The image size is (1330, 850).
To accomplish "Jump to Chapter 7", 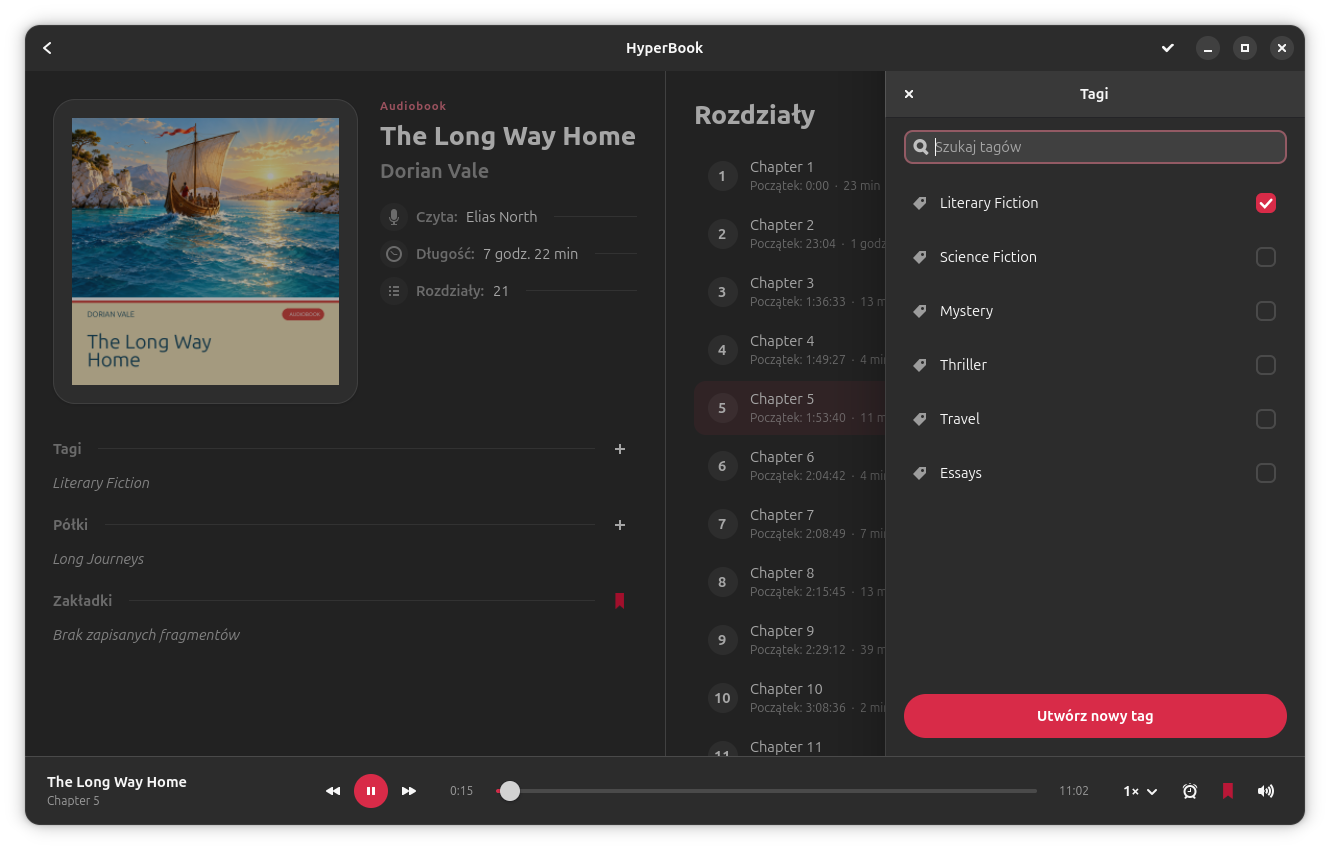I will click(x=790, y=524).
